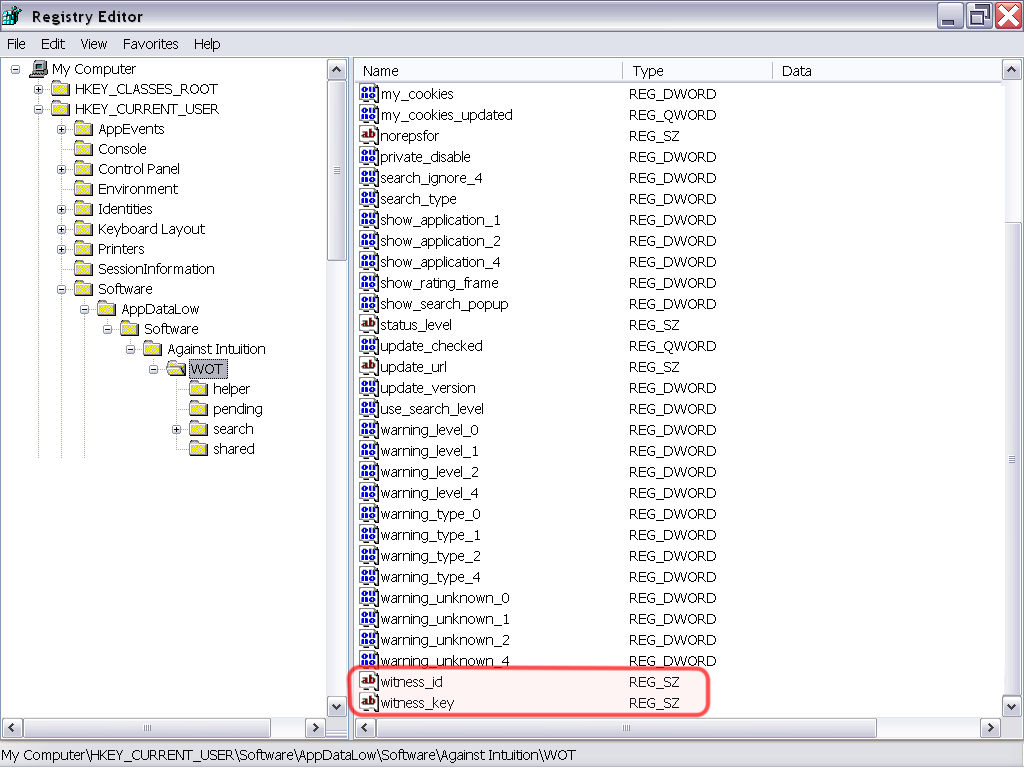Expand the AppEvents key
The width and height of the screenshot is (1024, 768).
61,129
